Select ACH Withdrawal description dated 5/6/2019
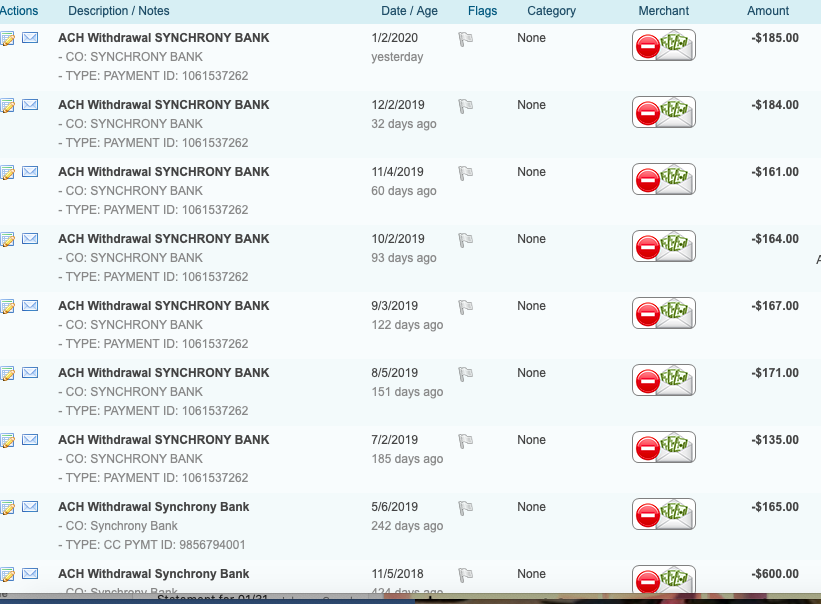Screen dimensions: 821x604 click(x=153, y=507)
